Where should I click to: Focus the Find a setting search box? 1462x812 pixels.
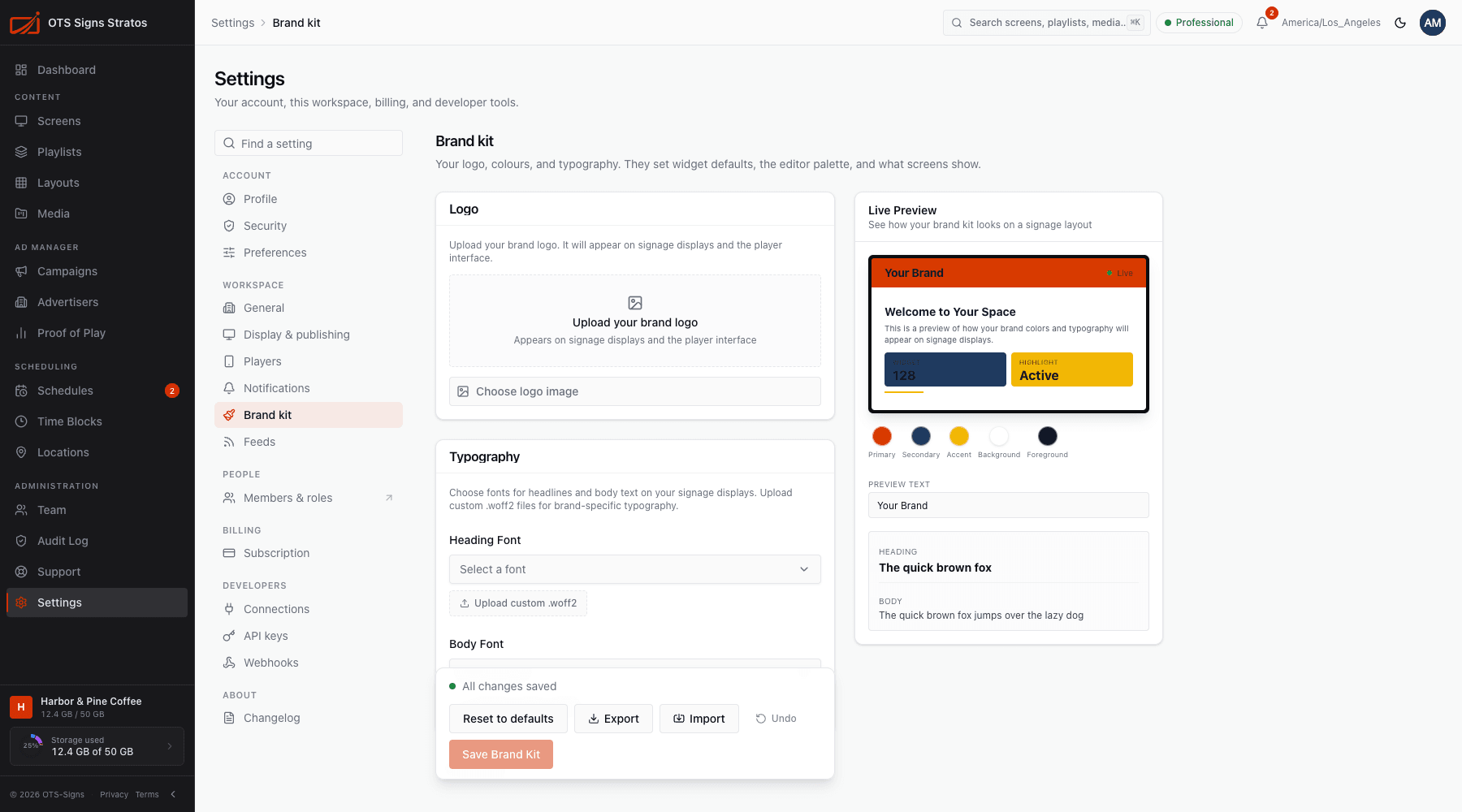point(309,144)
